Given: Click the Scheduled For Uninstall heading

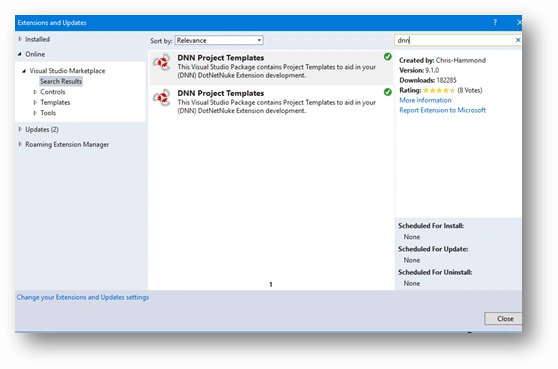Looking at the screenshot, I should tap(435, 272).
